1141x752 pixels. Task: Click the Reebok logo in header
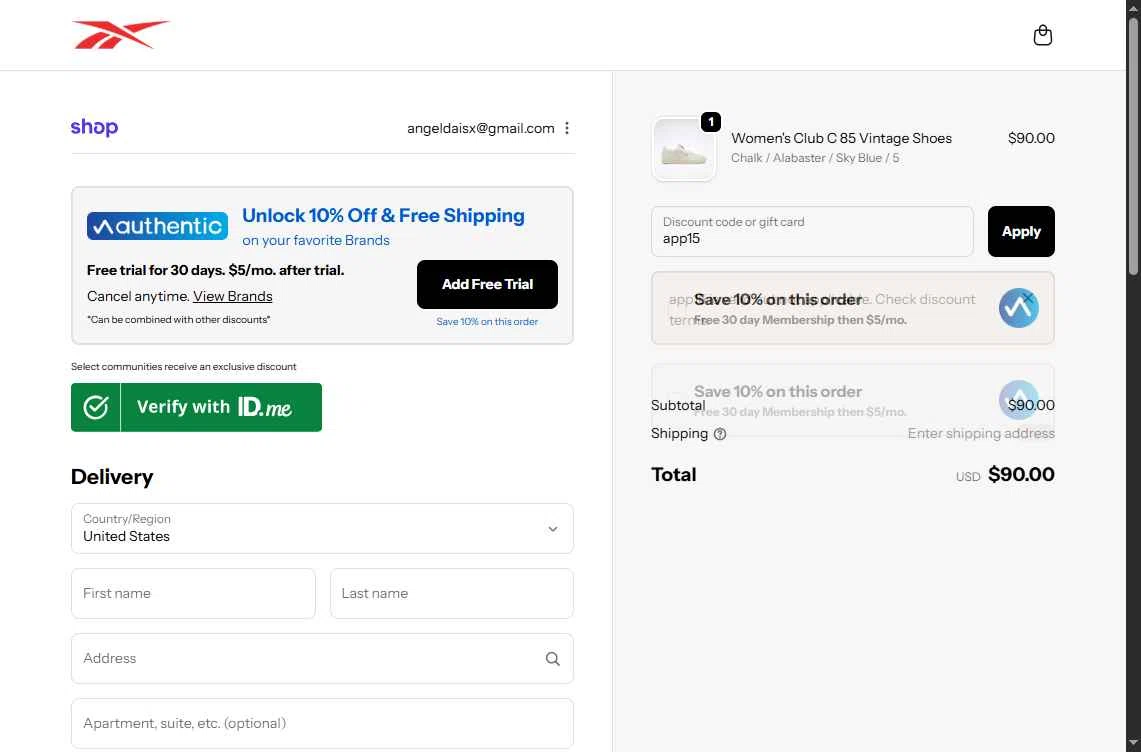pyautogui.click(x=120, y=35)
